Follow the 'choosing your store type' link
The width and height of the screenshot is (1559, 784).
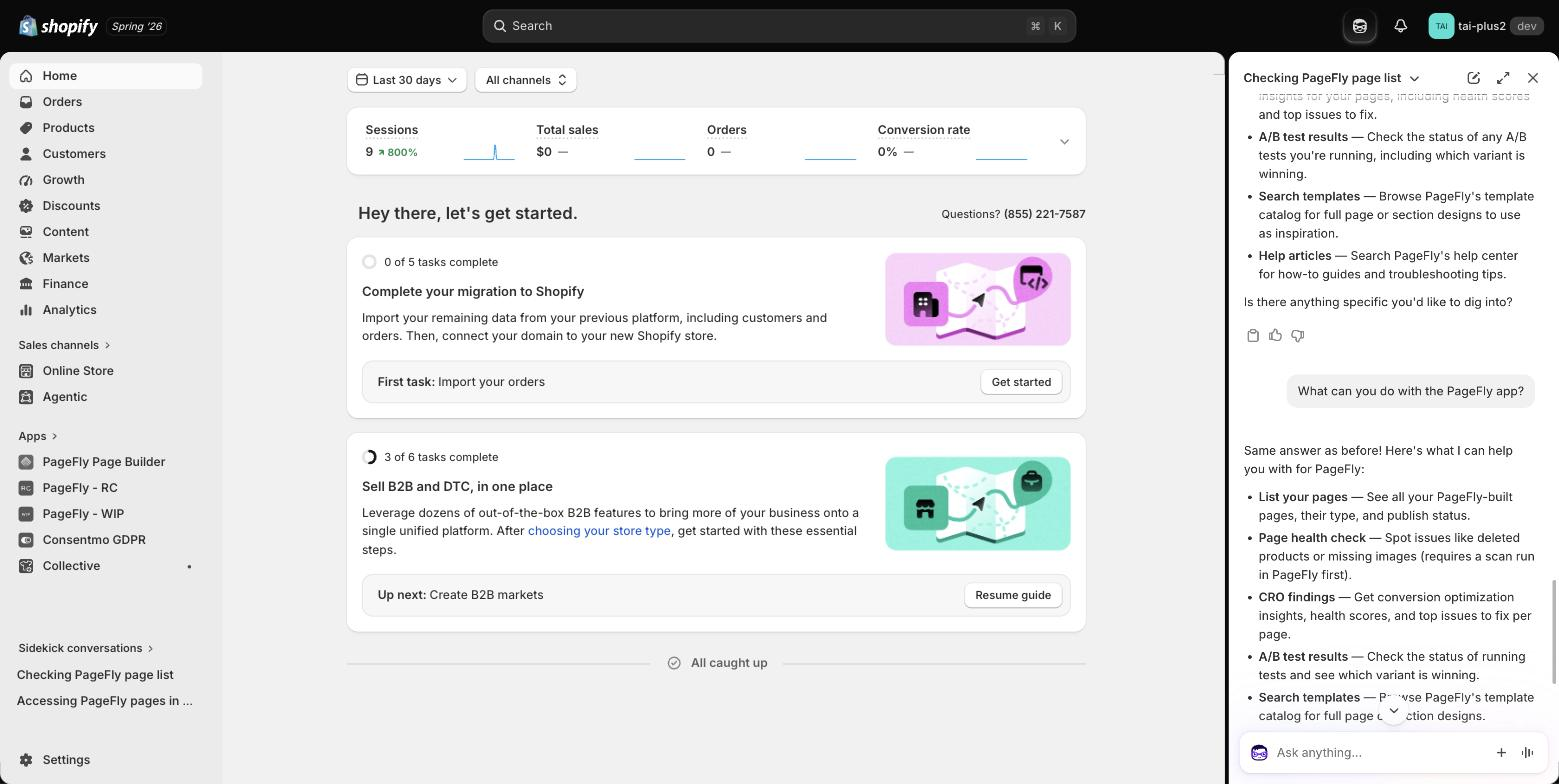click(x=599, y=531)
